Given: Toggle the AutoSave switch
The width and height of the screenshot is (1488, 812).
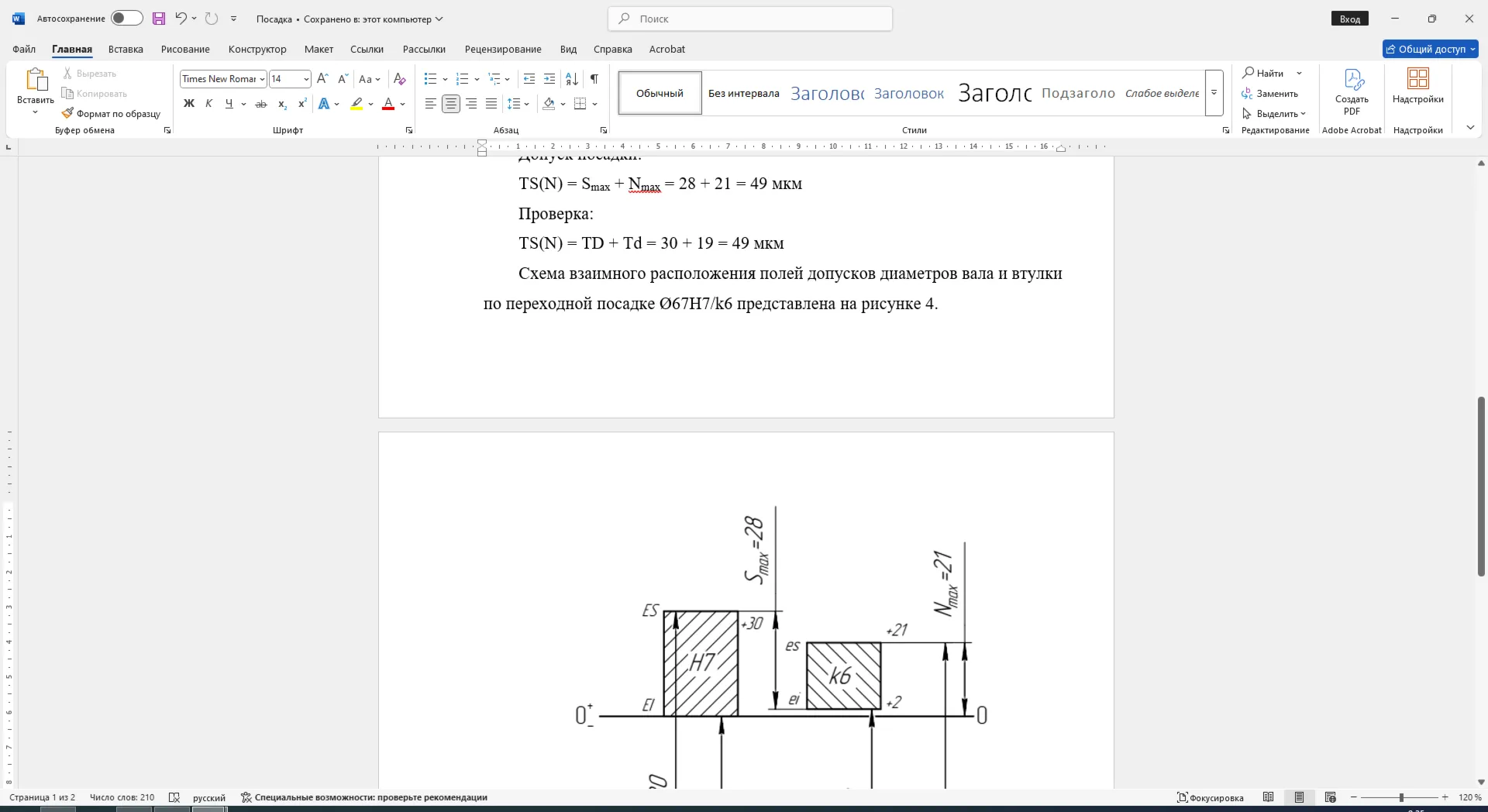Looking at the screenshot, I should coord(126,19).
